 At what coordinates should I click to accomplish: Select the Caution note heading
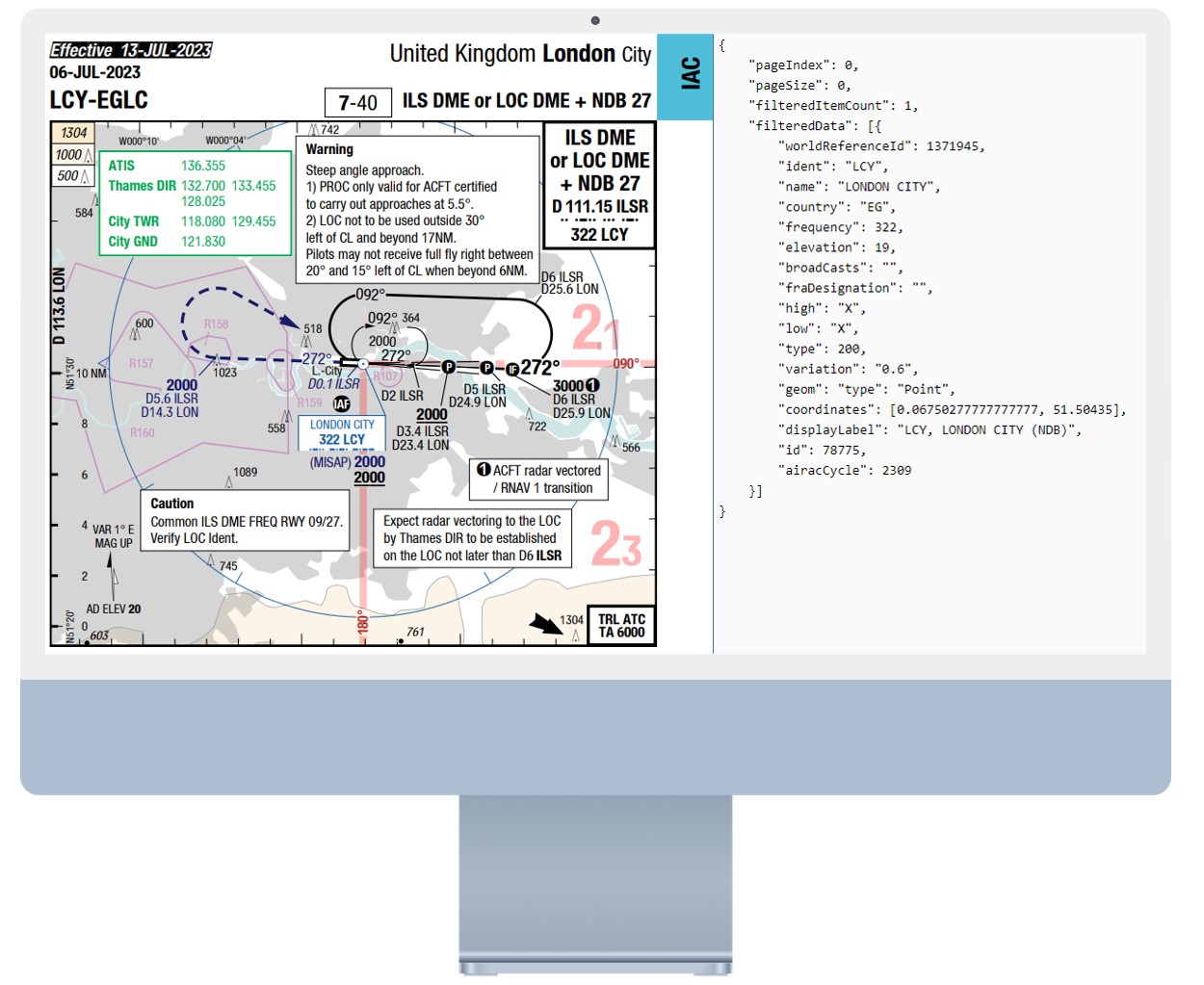point(171,504)
